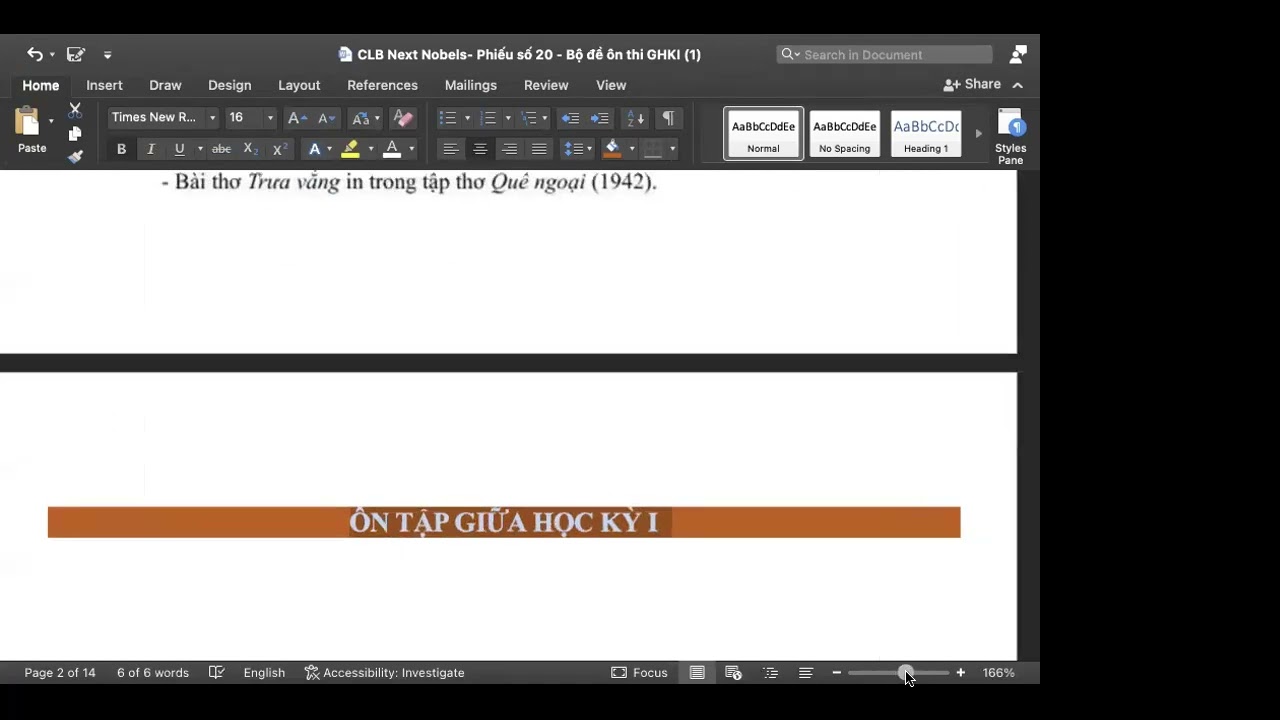Screen dimensions: 1280x720
Task: Click the Copy icon
Action: pos(75,134)
